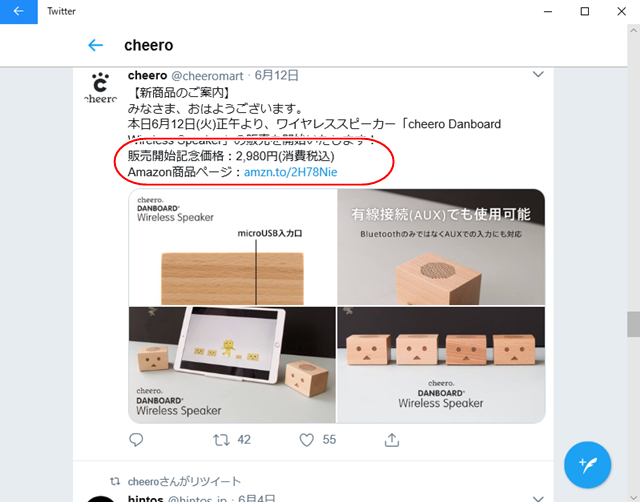Click the vertical scrollbar thumb
The image size is (640, 502).
pos(633,324)
